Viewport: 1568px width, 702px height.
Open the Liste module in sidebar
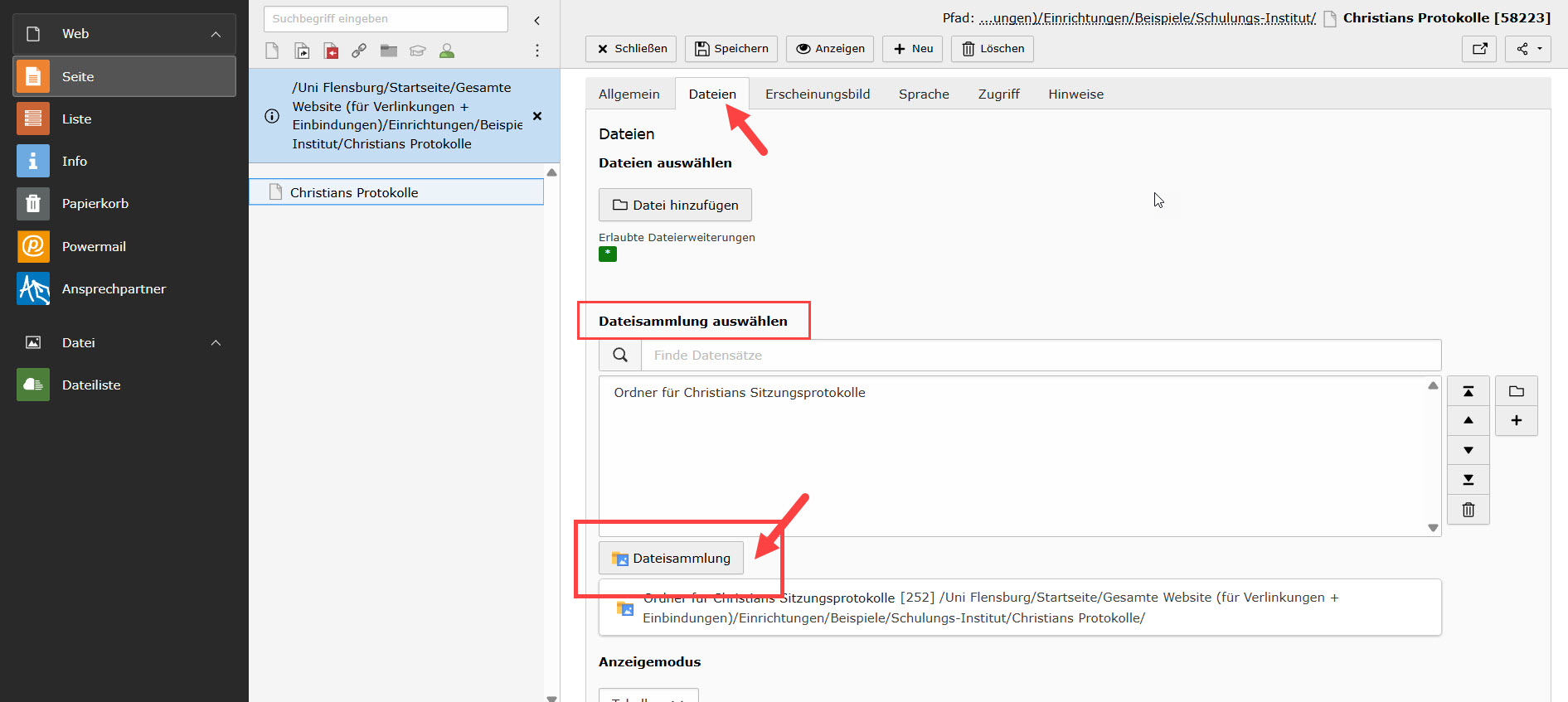(76, 119)
